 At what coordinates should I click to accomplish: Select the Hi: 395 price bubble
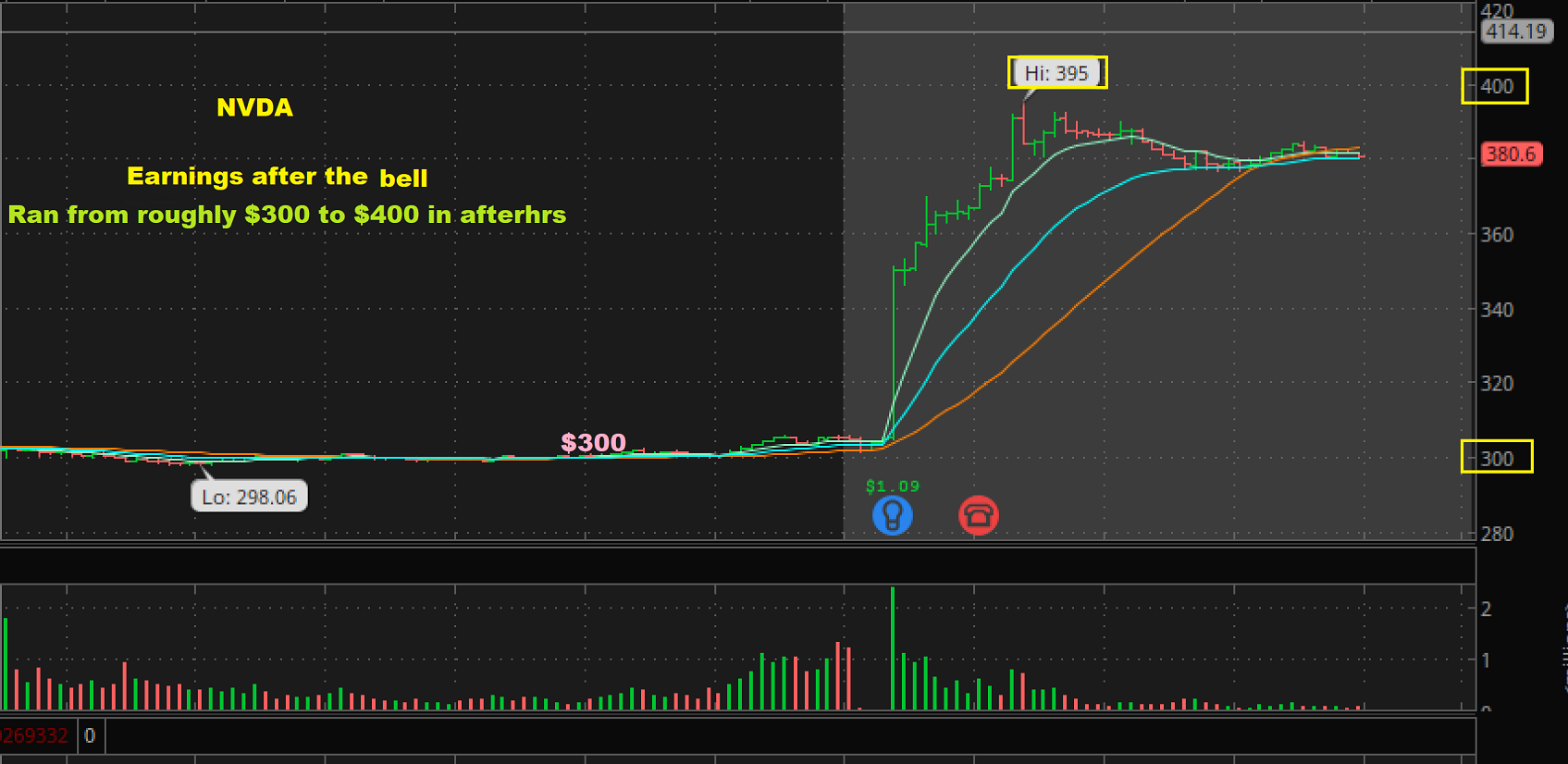click(x=1057, y=73)
